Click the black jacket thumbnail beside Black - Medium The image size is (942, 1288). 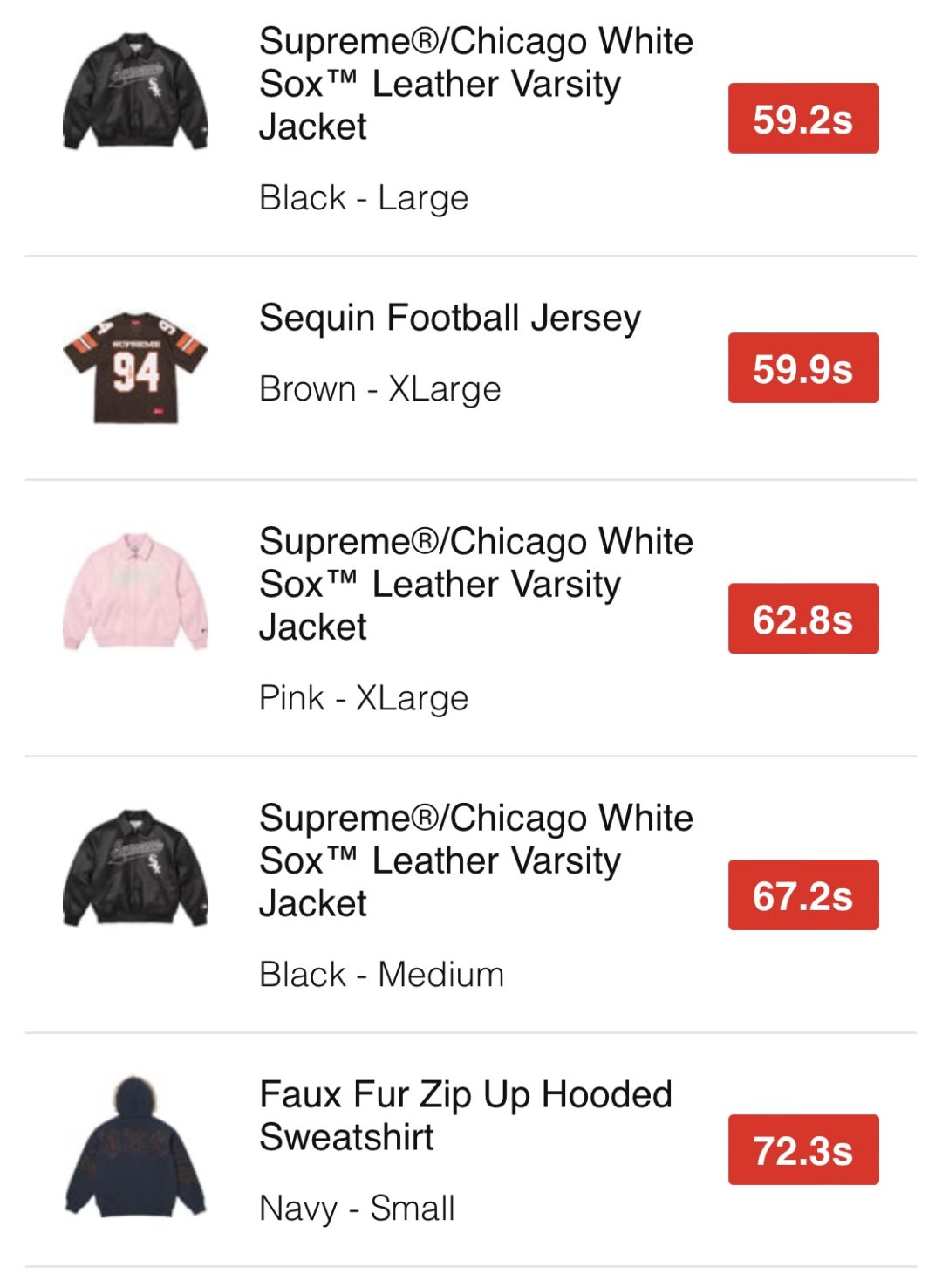(x=135, y=868)
